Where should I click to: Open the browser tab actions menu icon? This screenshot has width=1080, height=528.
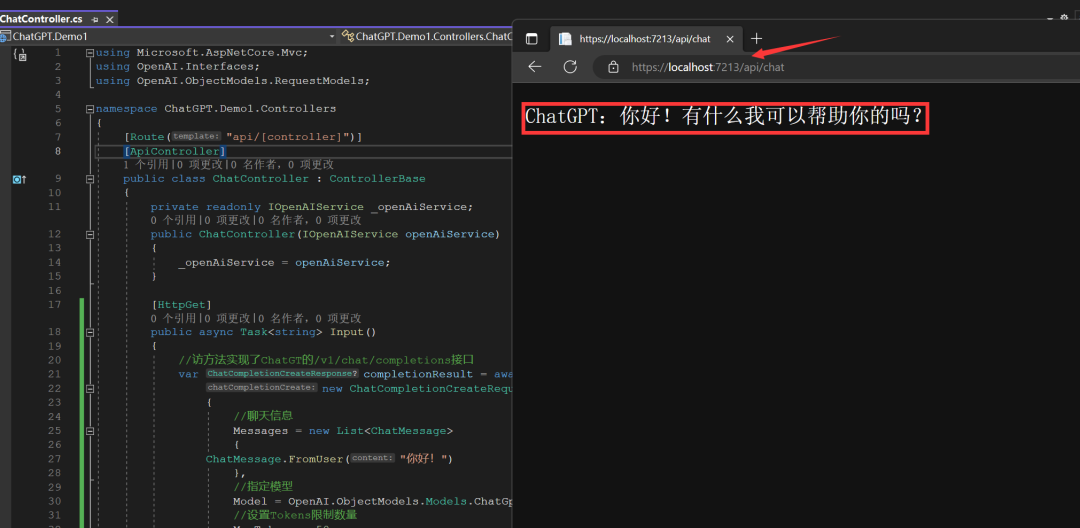pos(532,39)
